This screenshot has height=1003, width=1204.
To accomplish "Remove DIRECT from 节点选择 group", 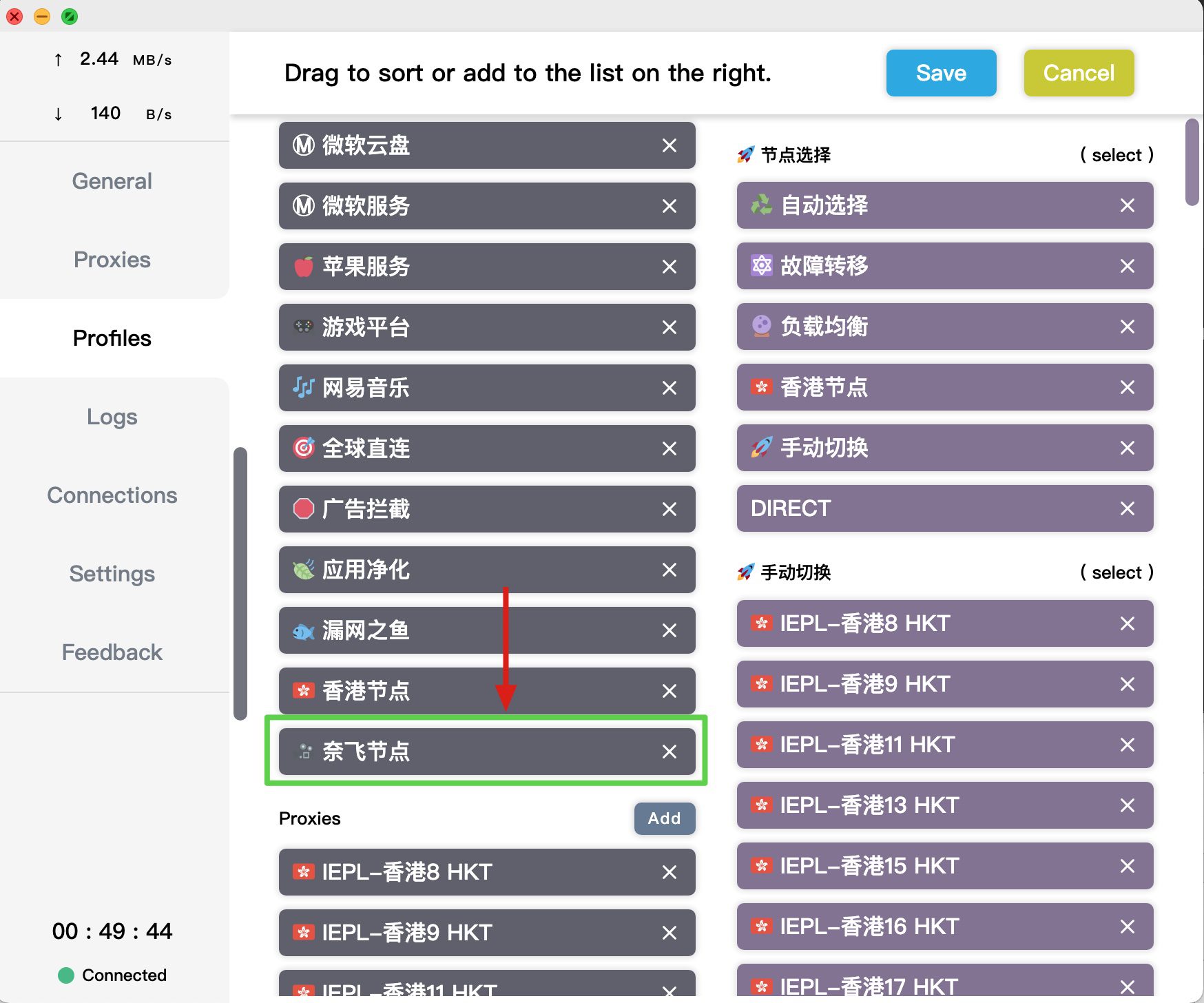I will coord(1127,508).
